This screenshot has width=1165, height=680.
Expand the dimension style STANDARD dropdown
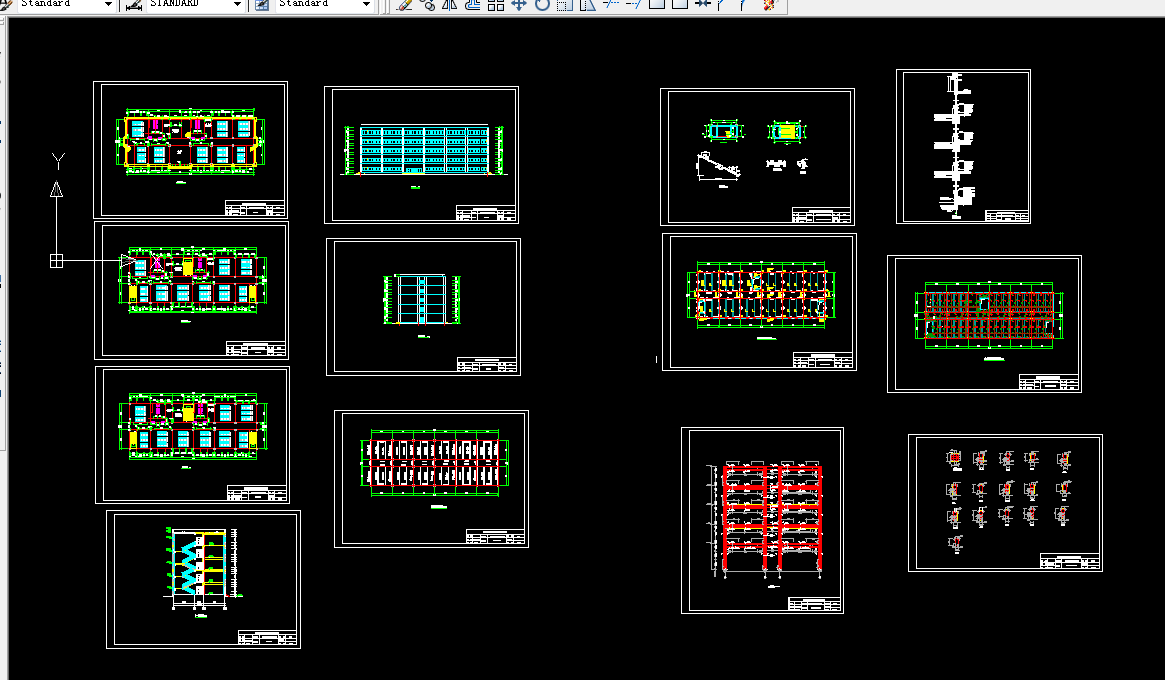[x=237, y=4]
